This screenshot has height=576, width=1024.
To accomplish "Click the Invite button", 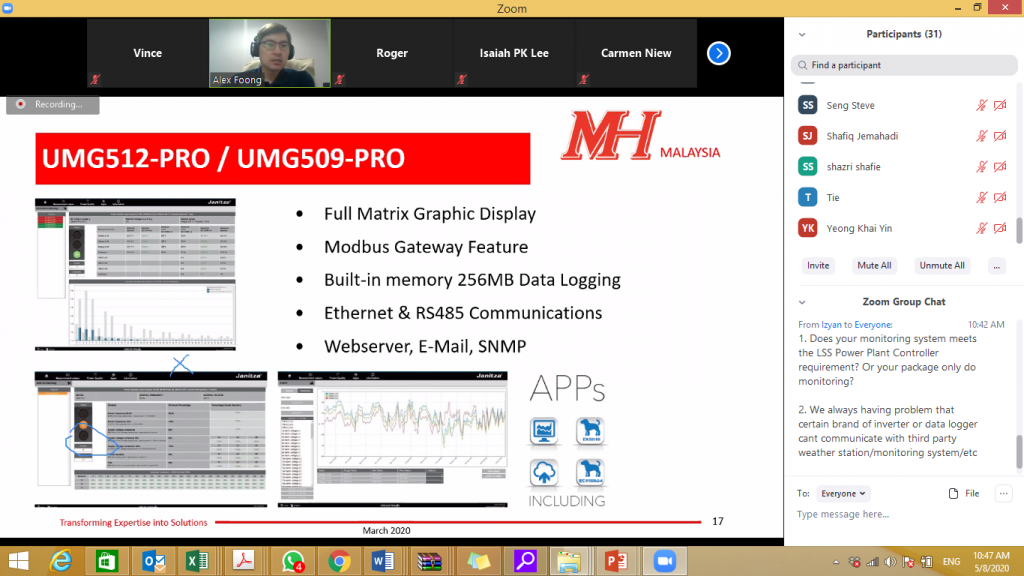I will (x=818, y=266).
